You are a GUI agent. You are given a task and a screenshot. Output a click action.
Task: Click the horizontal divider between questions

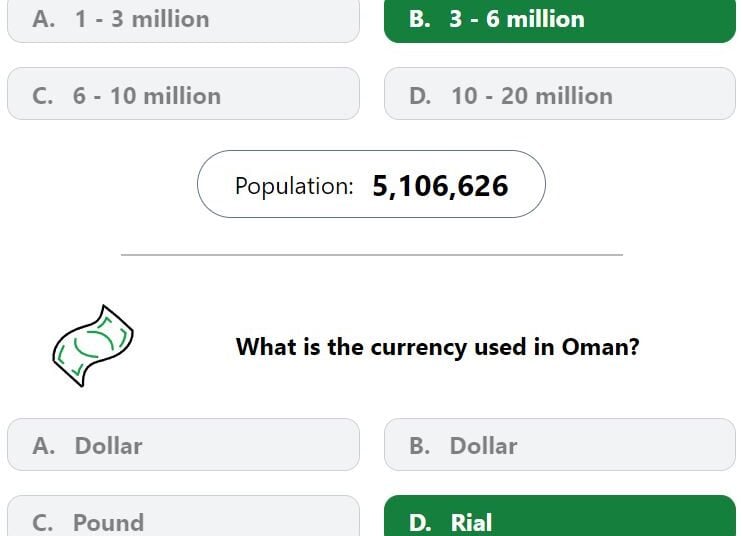click(372, 255)
